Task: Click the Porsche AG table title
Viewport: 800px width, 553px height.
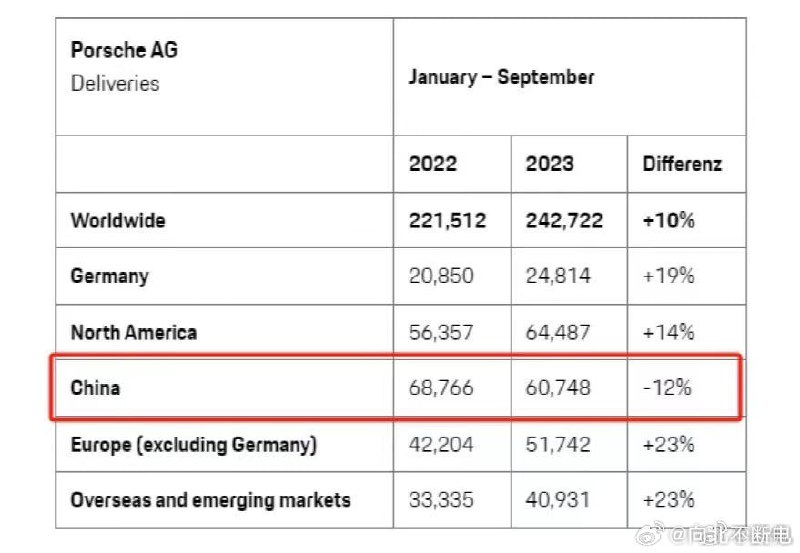Action: (x=124, y=50)
